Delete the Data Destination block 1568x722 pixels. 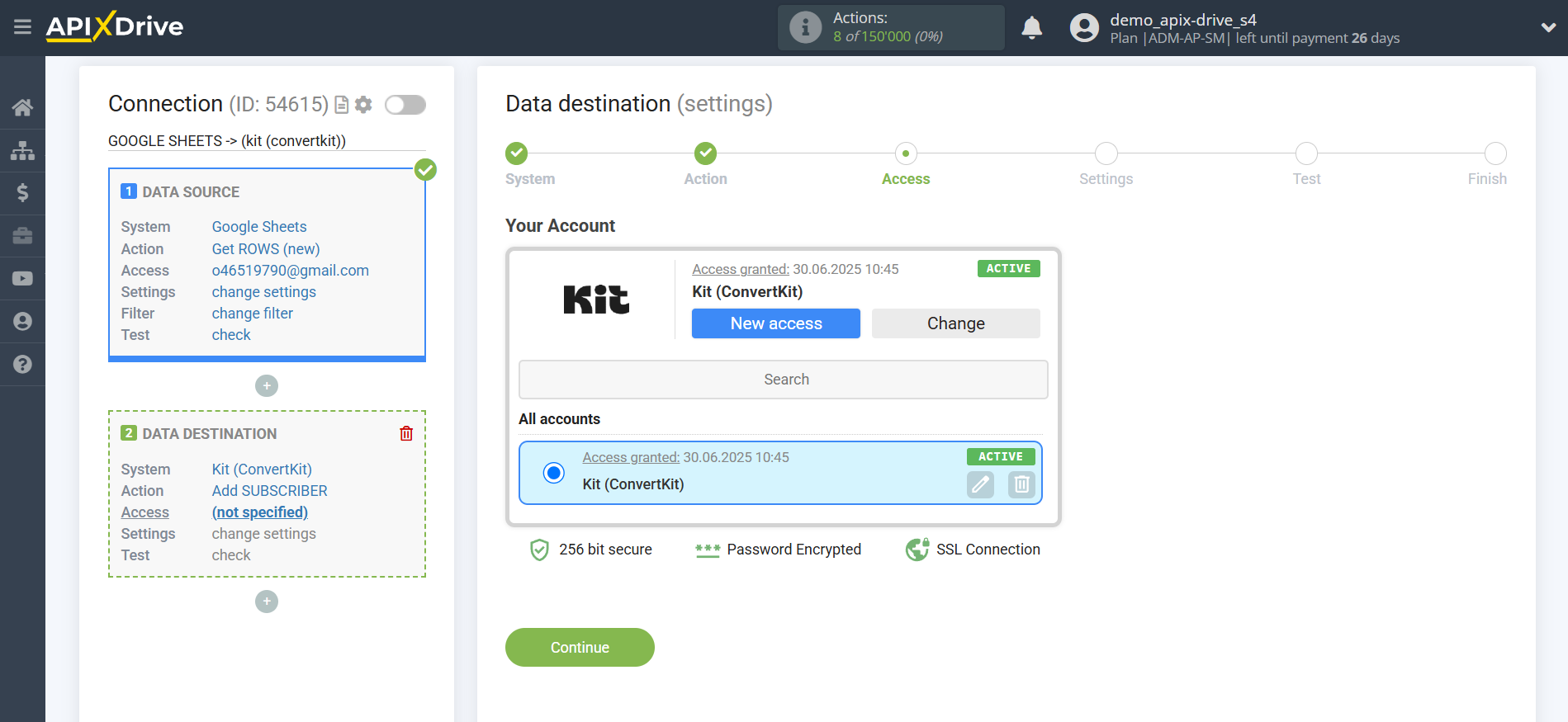(406, 433)
